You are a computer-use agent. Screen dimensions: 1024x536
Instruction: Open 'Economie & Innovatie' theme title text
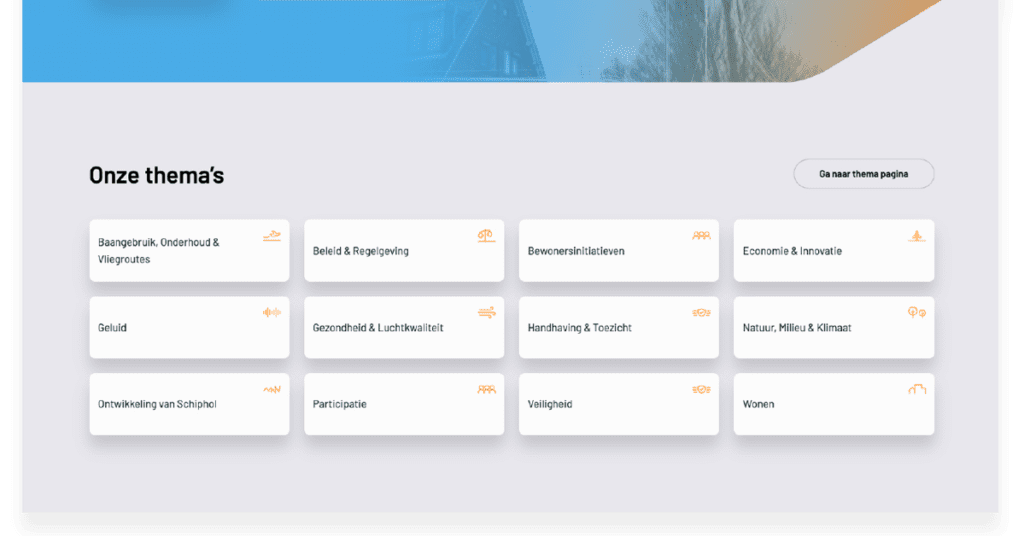click(x=792, y=251)
